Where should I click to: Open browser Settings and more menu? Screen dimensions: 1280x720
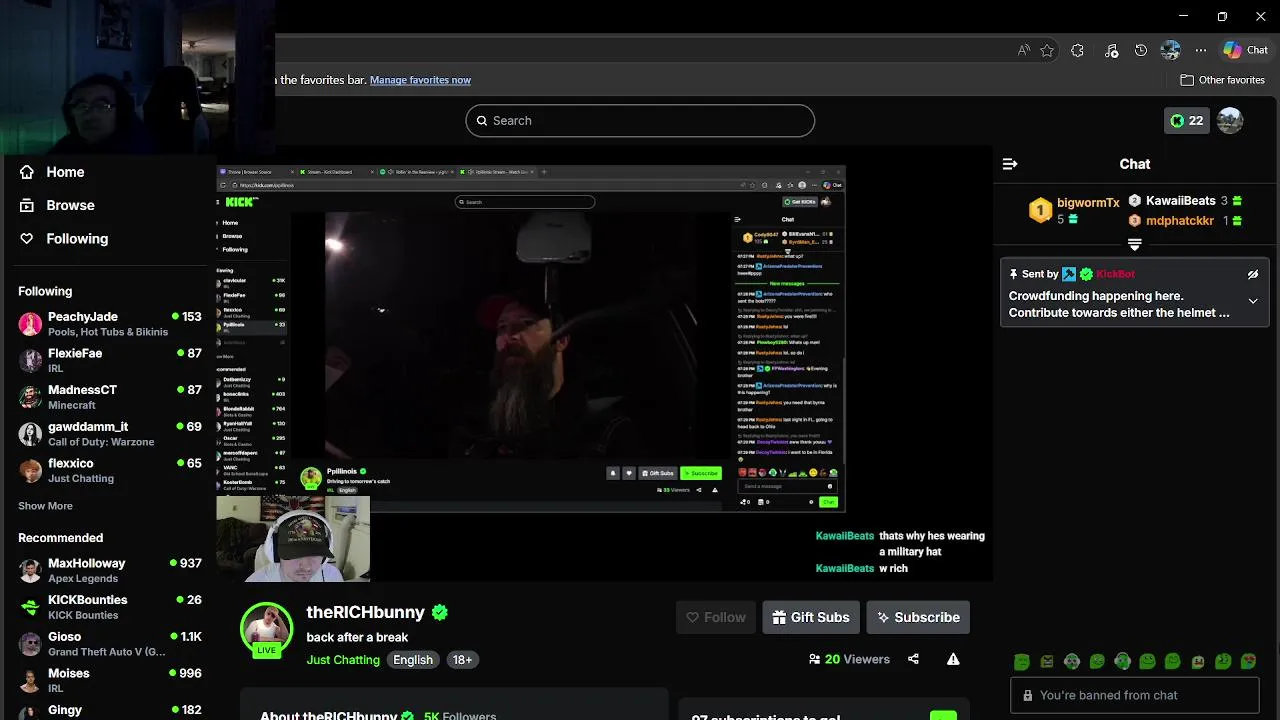1201,50
